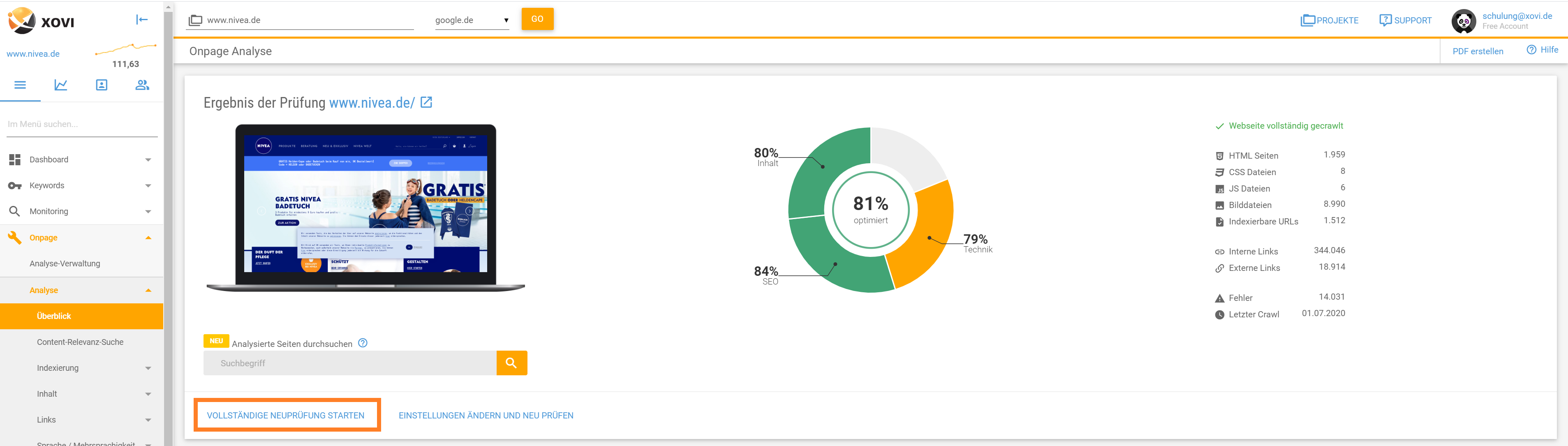Open Hilfe help link
1568x446 pixels.
pyautogui.click(x=1543, y=50)
